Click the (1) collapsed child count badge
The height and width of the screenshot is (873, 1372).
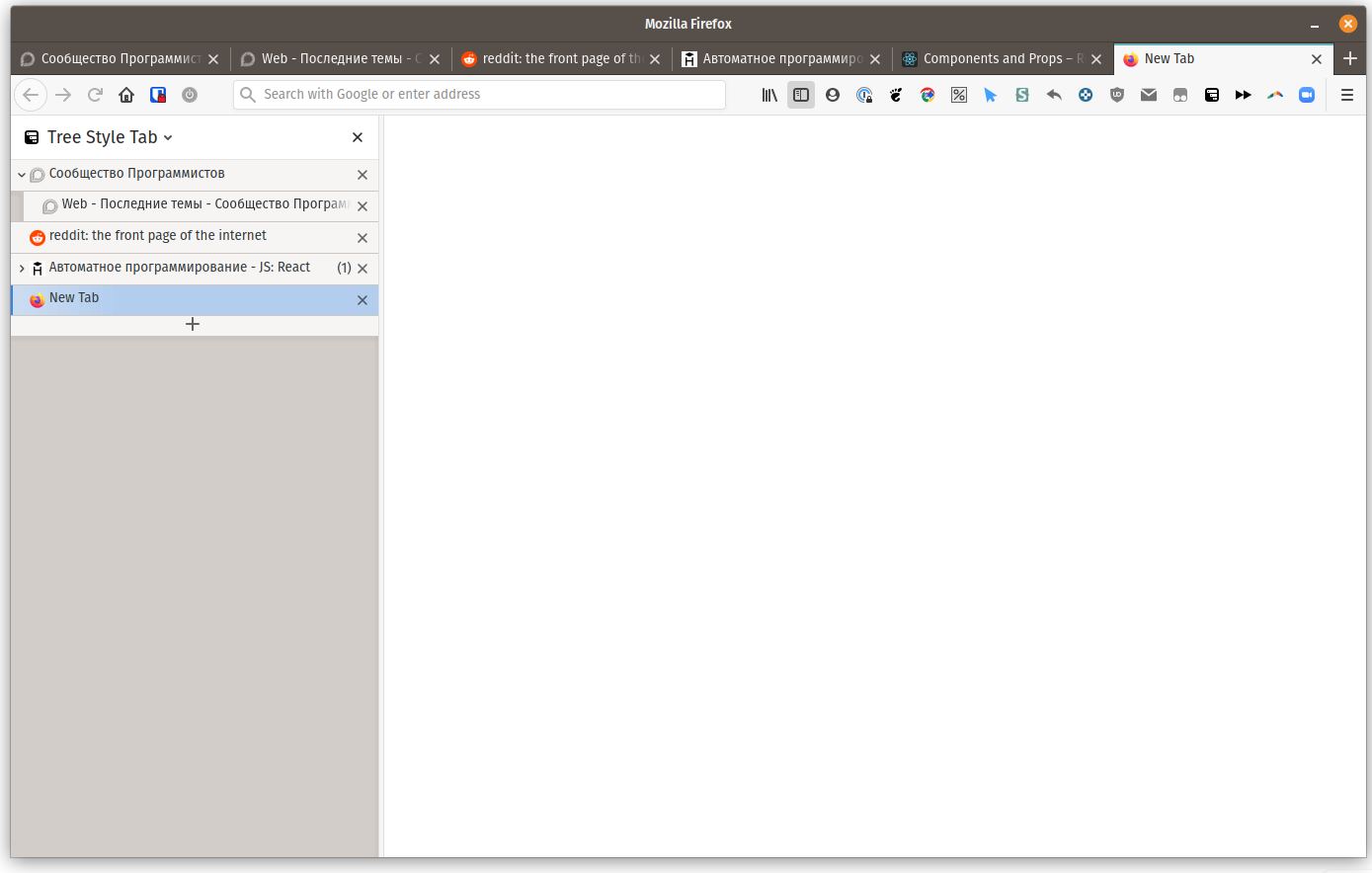344,268
